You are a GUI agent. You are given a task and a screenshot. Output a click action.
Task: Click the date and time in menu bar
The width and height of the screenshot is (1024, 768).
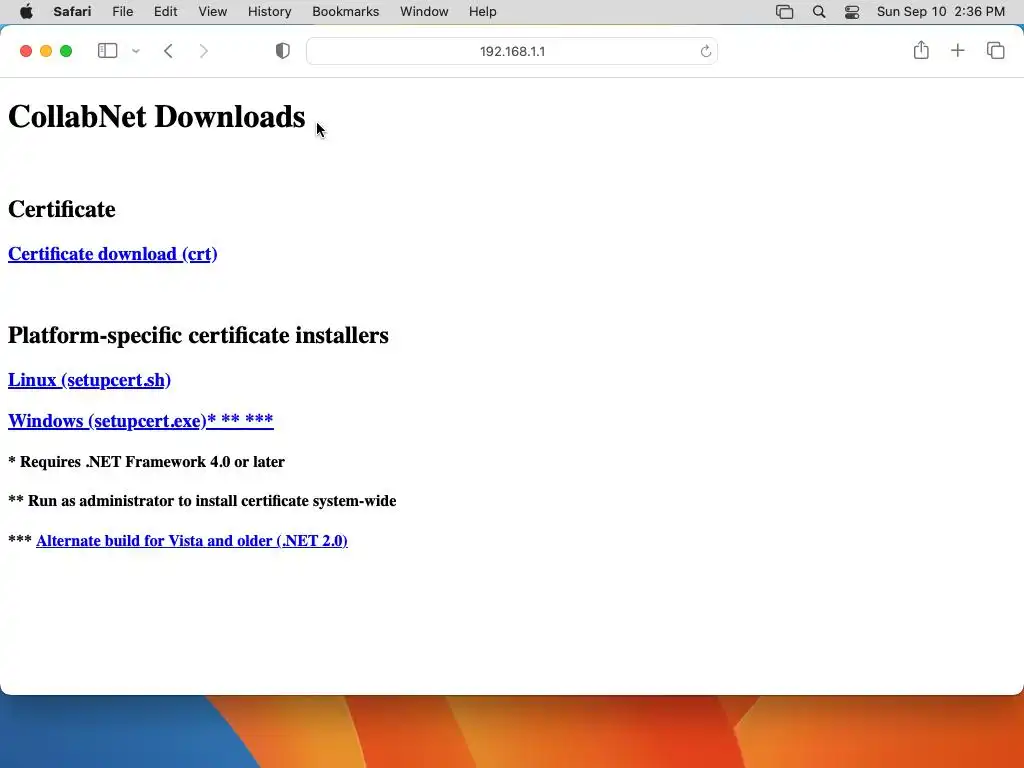coord(940,12)
